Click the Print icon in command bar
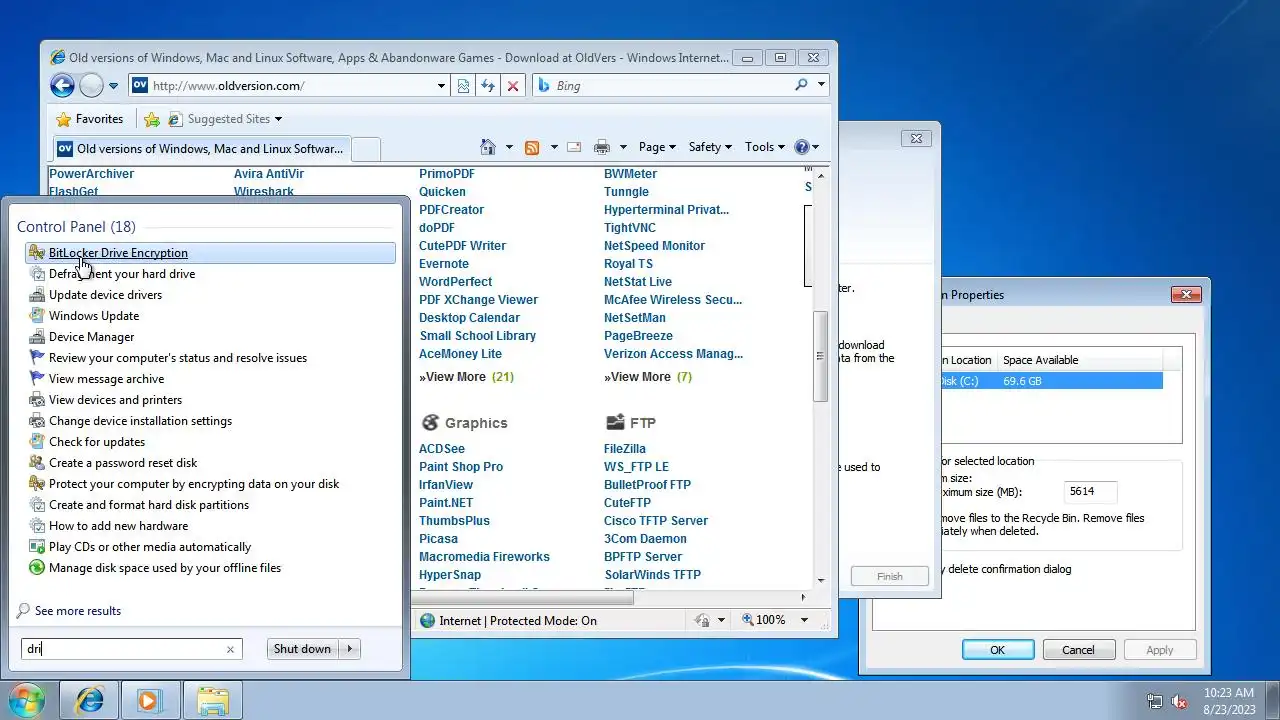 click(x=602, y=147)
